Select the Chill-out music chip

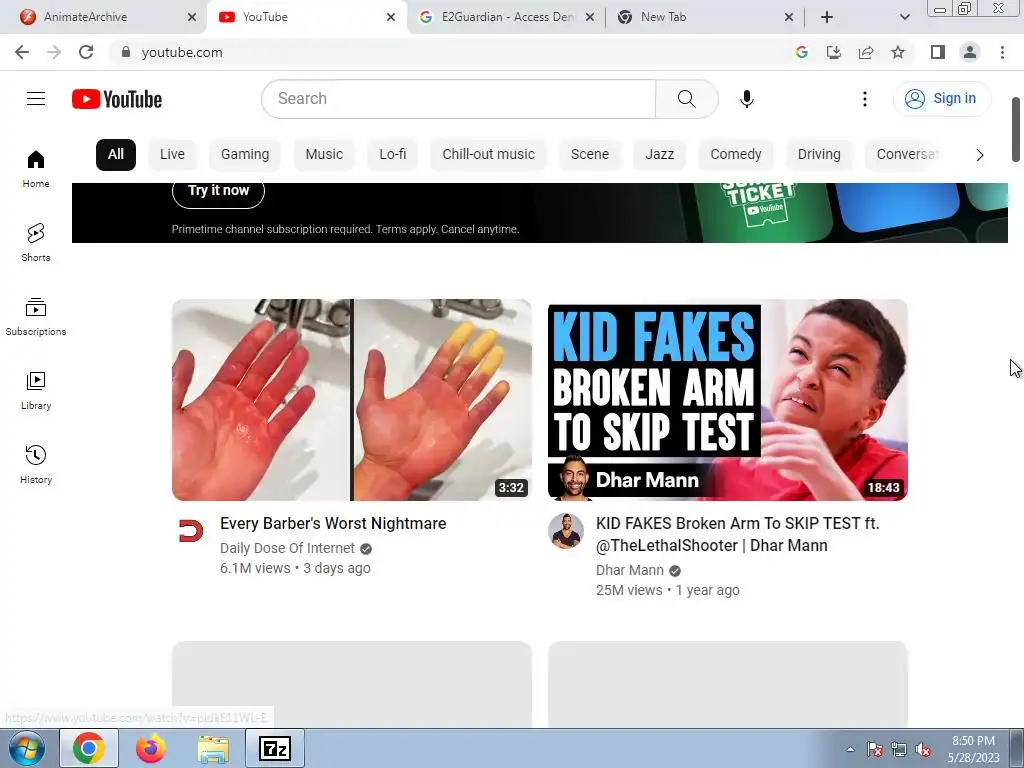pyautogui.click(x=488, y=155)
